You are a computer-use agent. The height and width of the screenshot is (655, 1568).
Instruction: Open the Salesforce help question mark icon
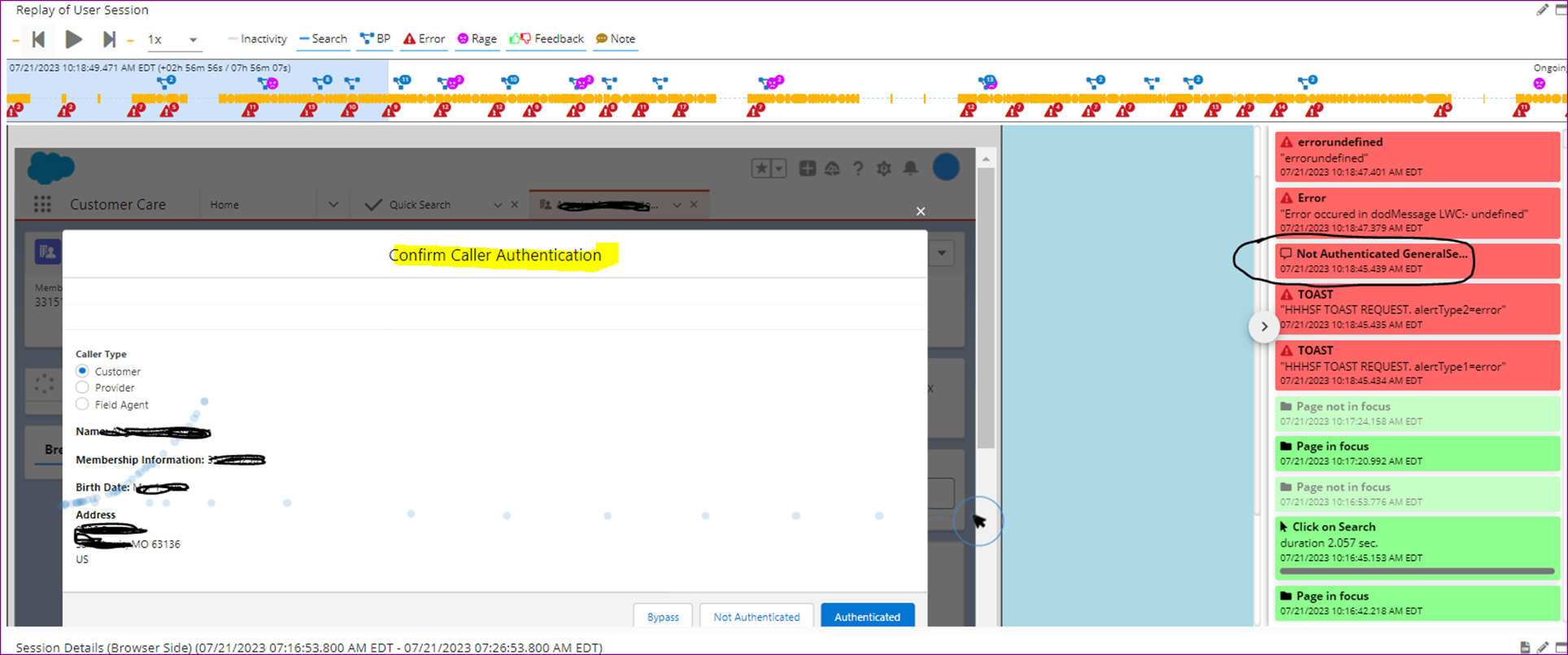tap(858, 168)
